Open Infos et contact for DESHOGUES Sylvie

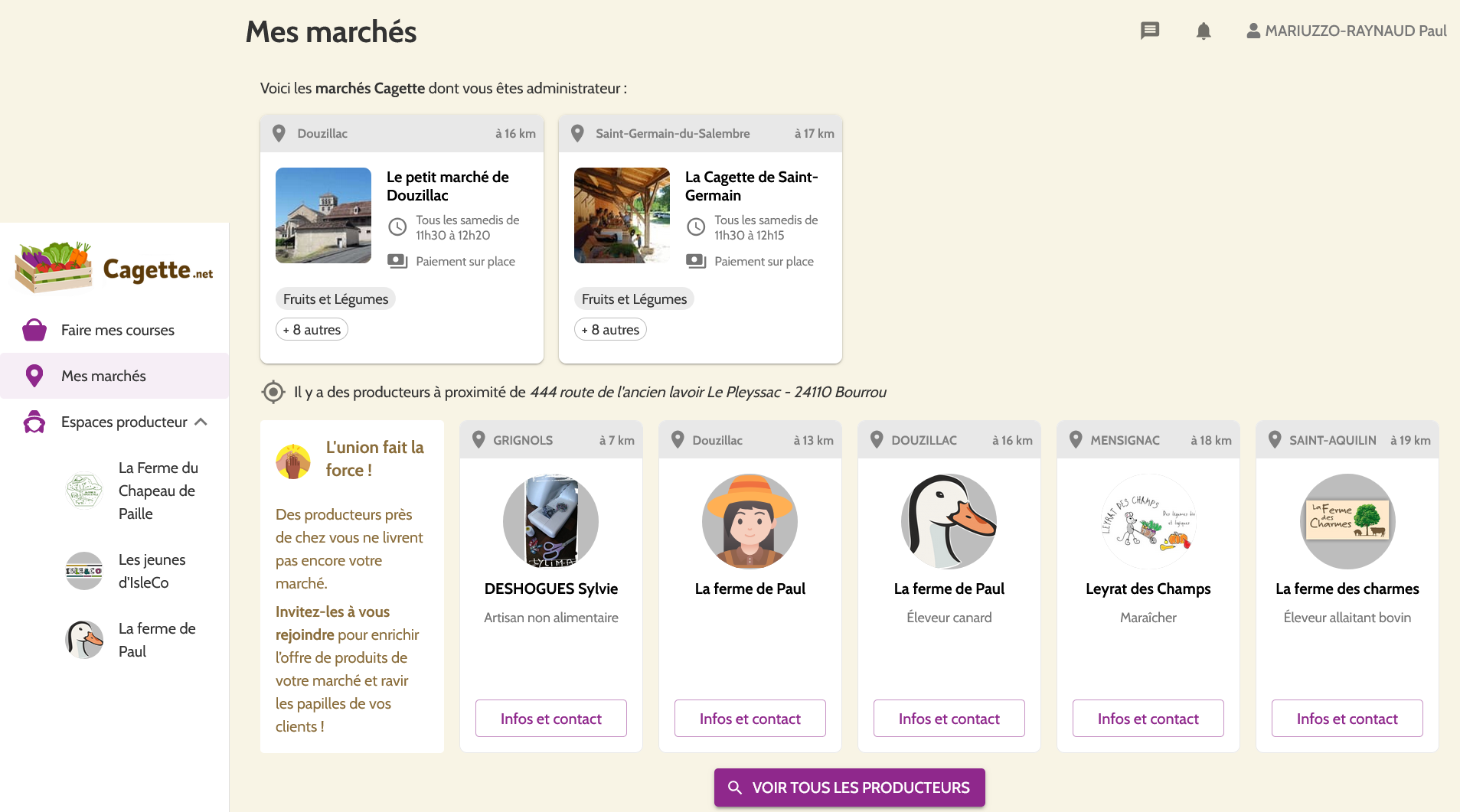click(550, 719)
